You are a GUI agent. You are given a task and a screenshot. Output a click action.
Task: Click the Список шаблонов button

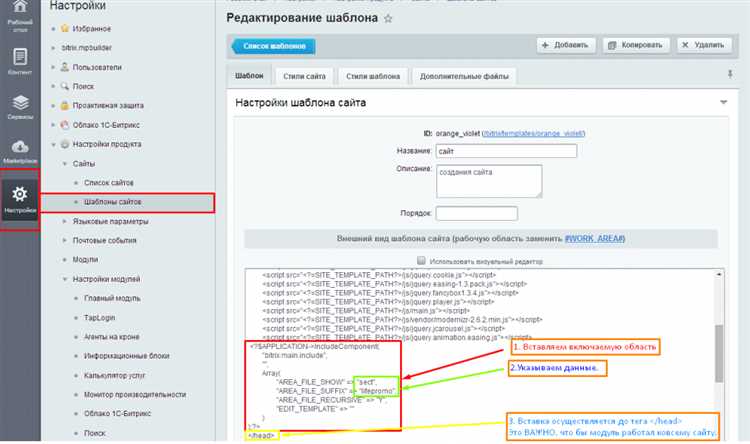point(274,46)
